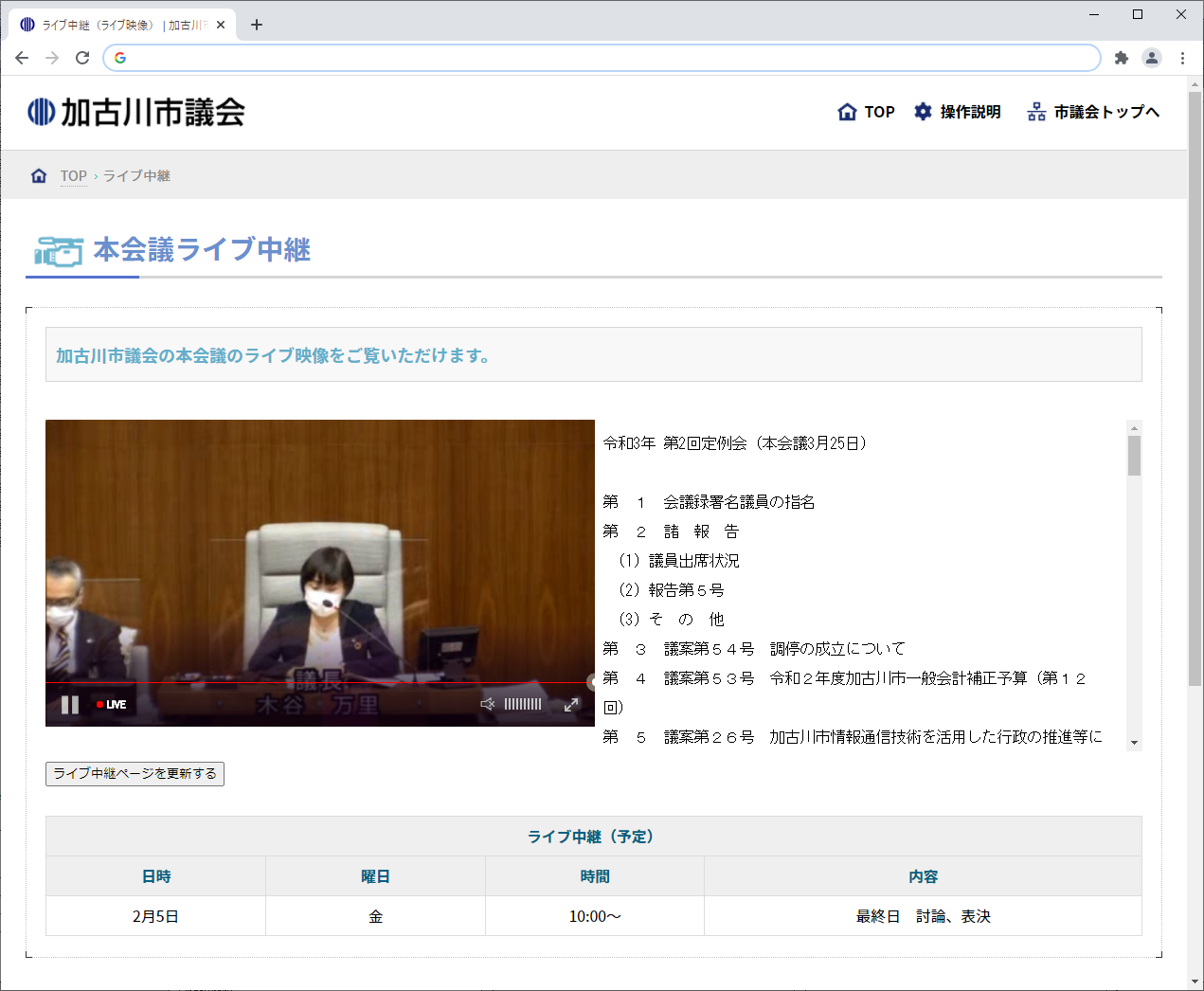Click the browser forward arrow
1204x991 pixels.
point(52,58)
